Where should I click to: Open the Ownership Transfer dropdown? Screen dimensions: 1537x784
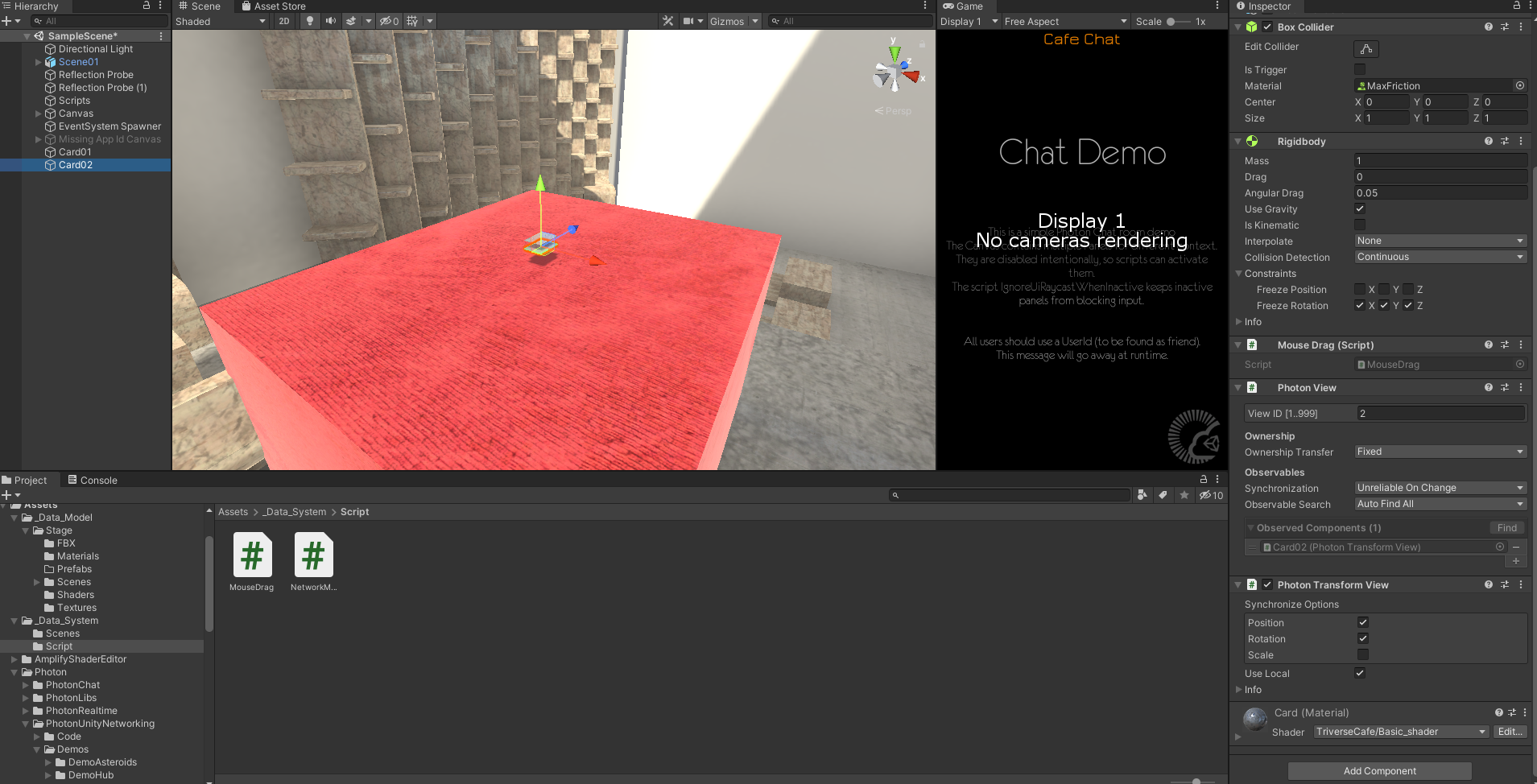click(x=1440, y=452)
